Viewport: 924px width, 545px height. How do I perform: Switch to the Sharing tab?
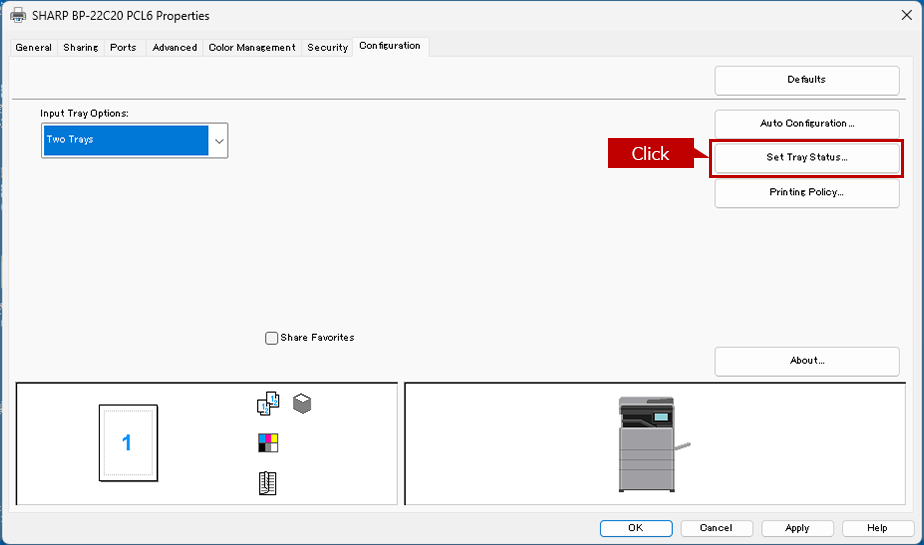pos(81,48)
